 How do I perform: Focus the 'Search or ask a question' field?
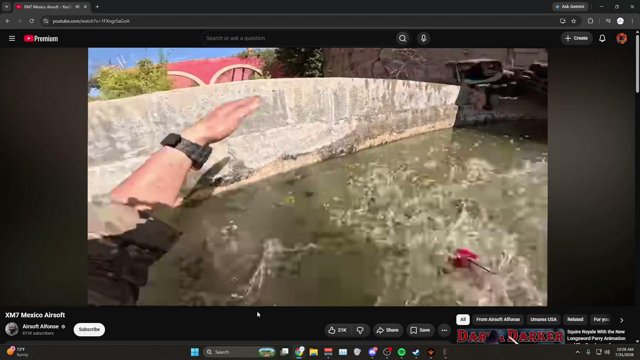298,38
